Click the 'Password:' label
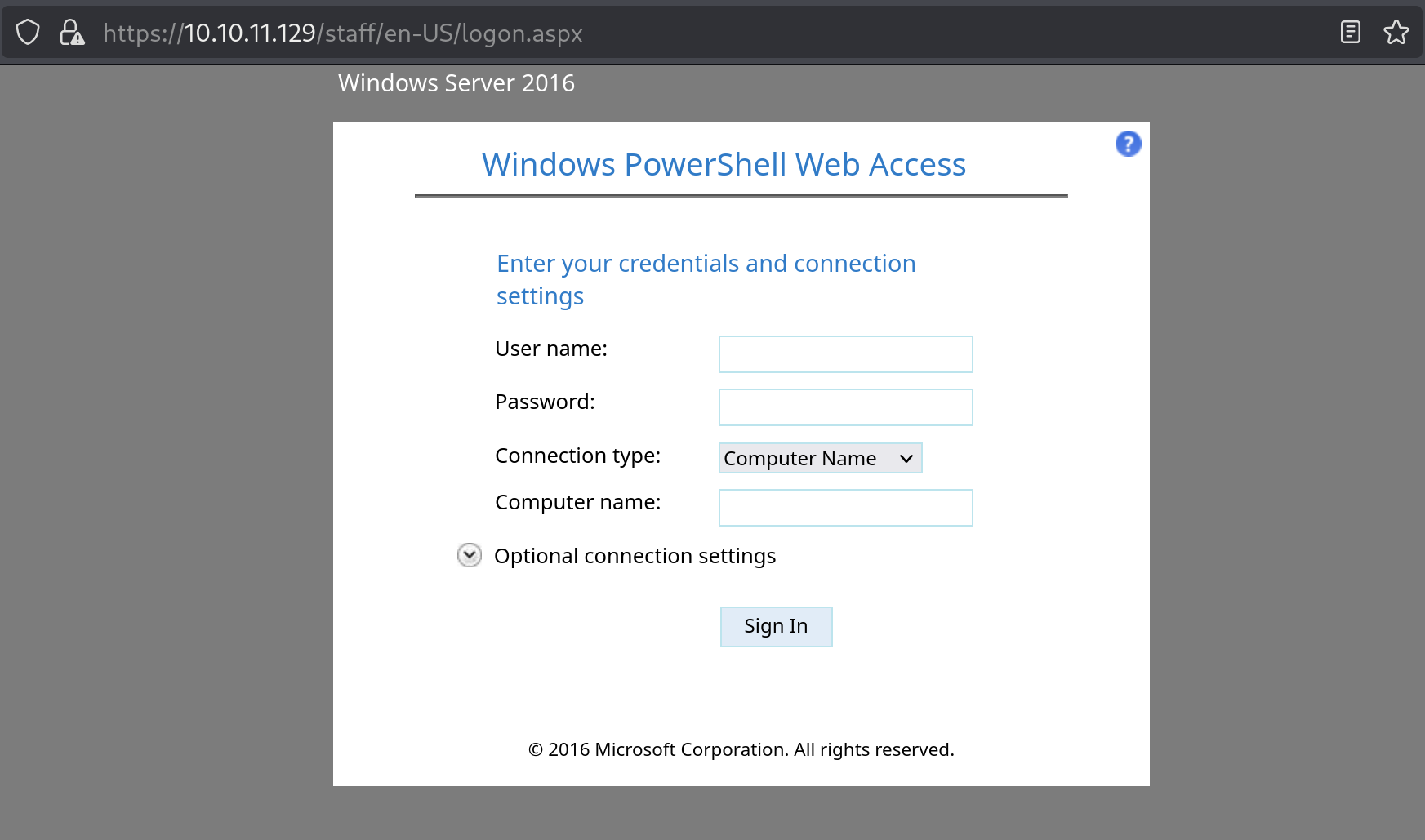The image size is (1425, 840). point(545,402)
